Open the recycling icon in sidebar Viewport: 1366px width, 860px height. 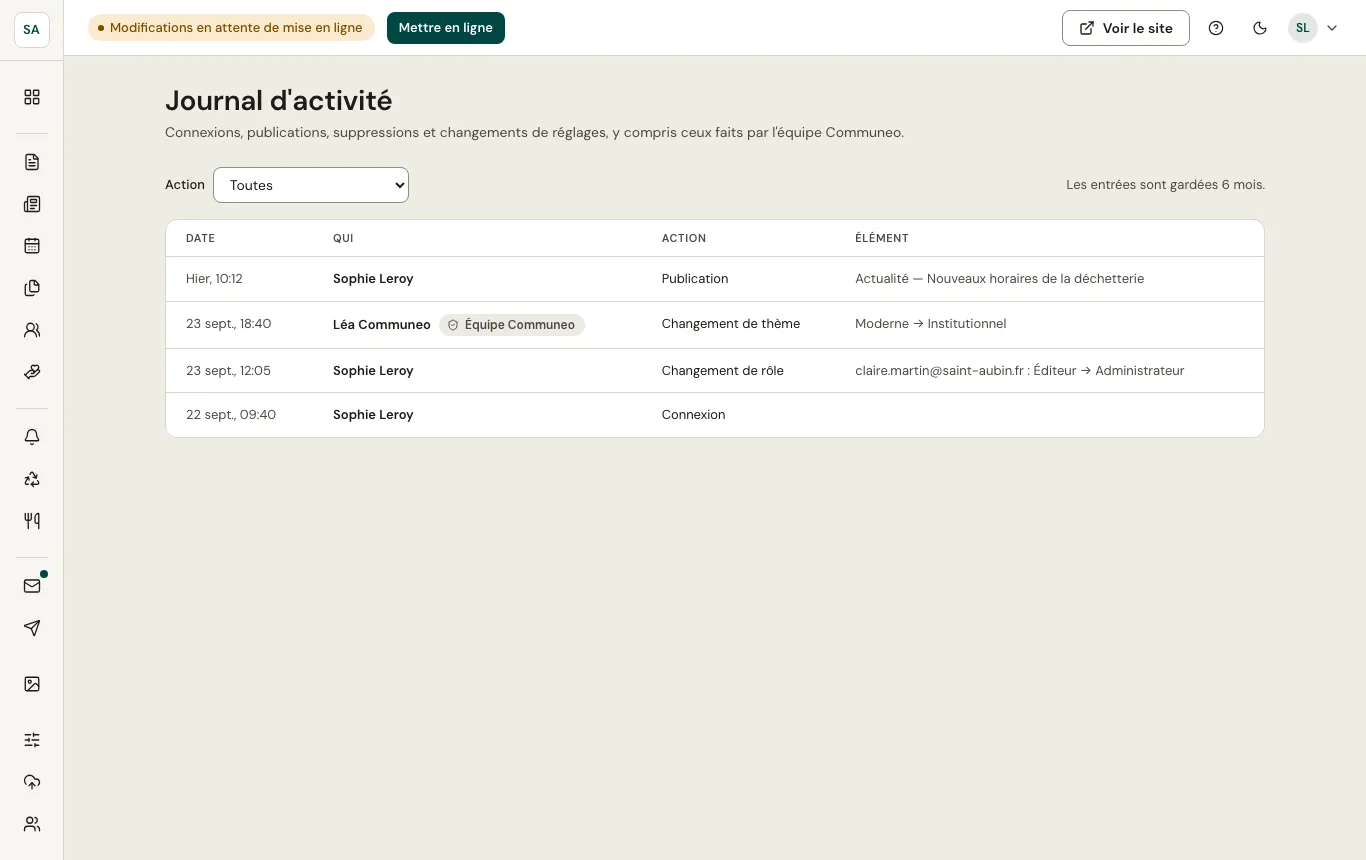click(x=32, y=479)
